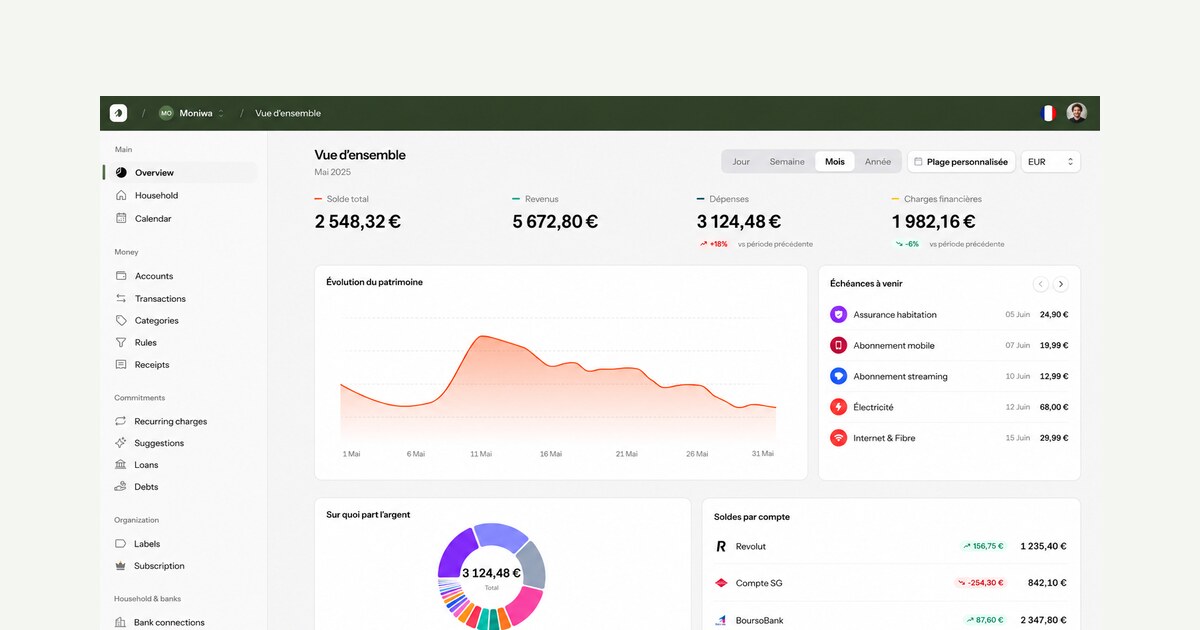Go to previous Échéances à venir page

click(x=1040, y=284)
